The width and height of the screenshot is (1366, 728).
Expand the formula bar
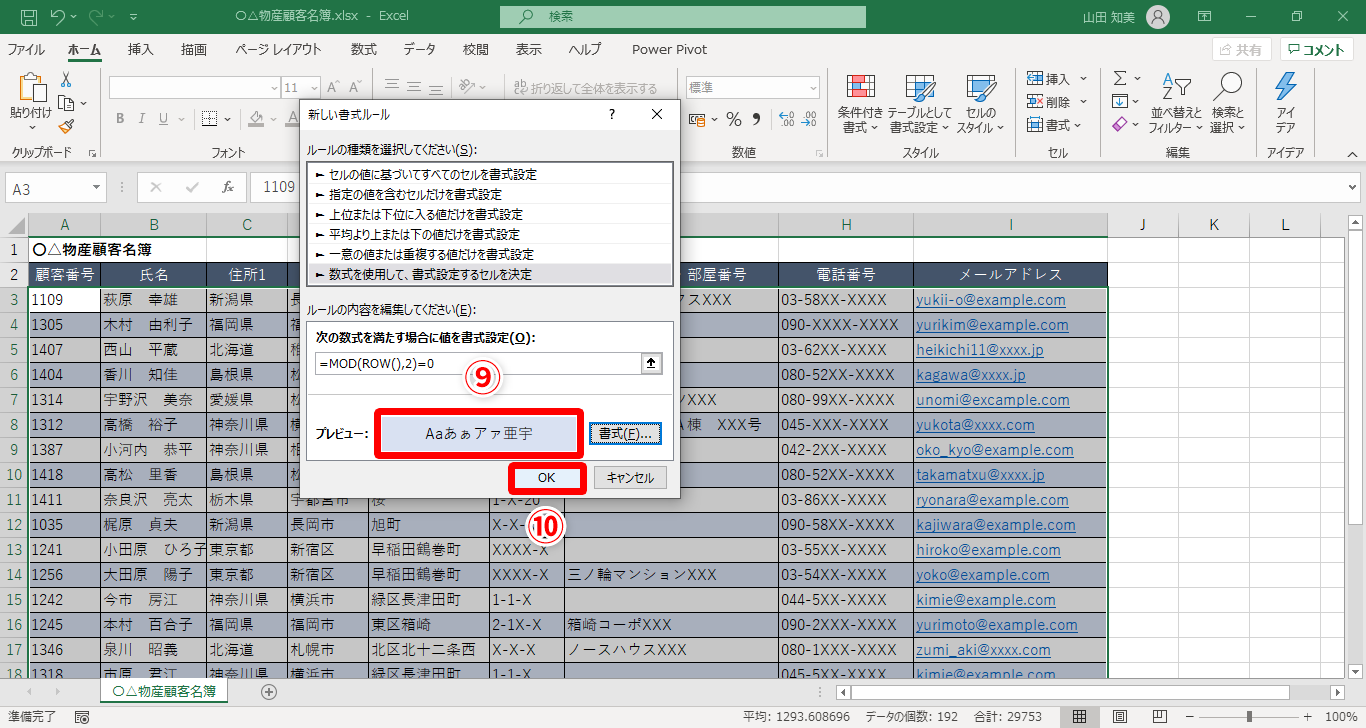tap(1351, 187)
